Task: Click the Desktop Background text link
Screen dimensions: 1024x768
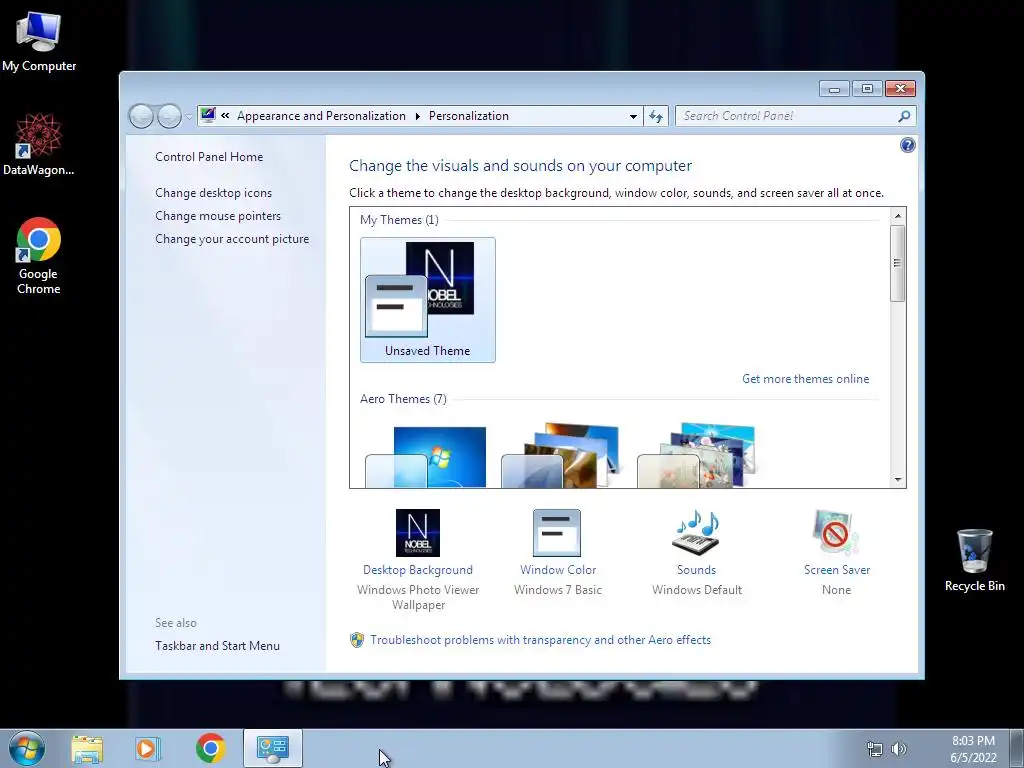Action: [418, 569]
